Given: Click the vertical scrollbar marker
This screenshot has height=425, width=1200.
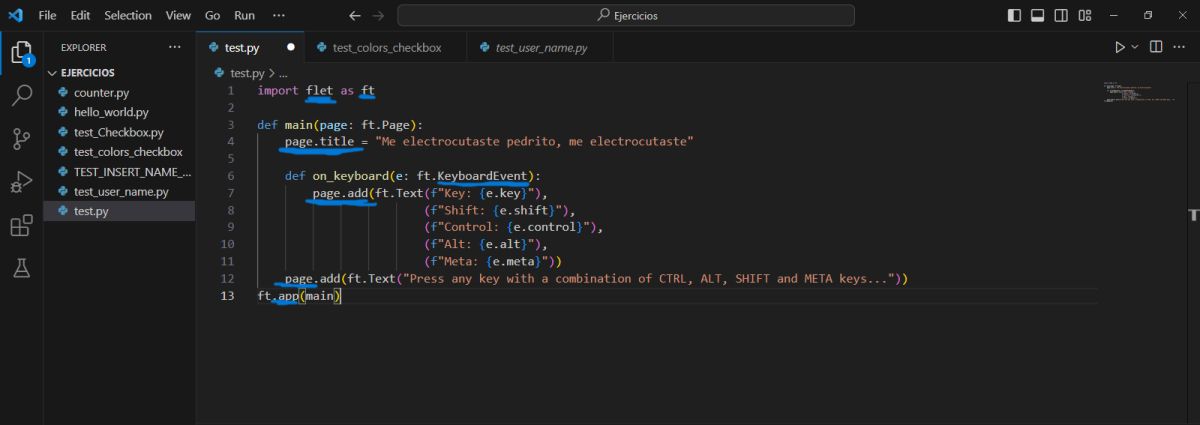Looking at the screenshot, I should coord(1193,215).
